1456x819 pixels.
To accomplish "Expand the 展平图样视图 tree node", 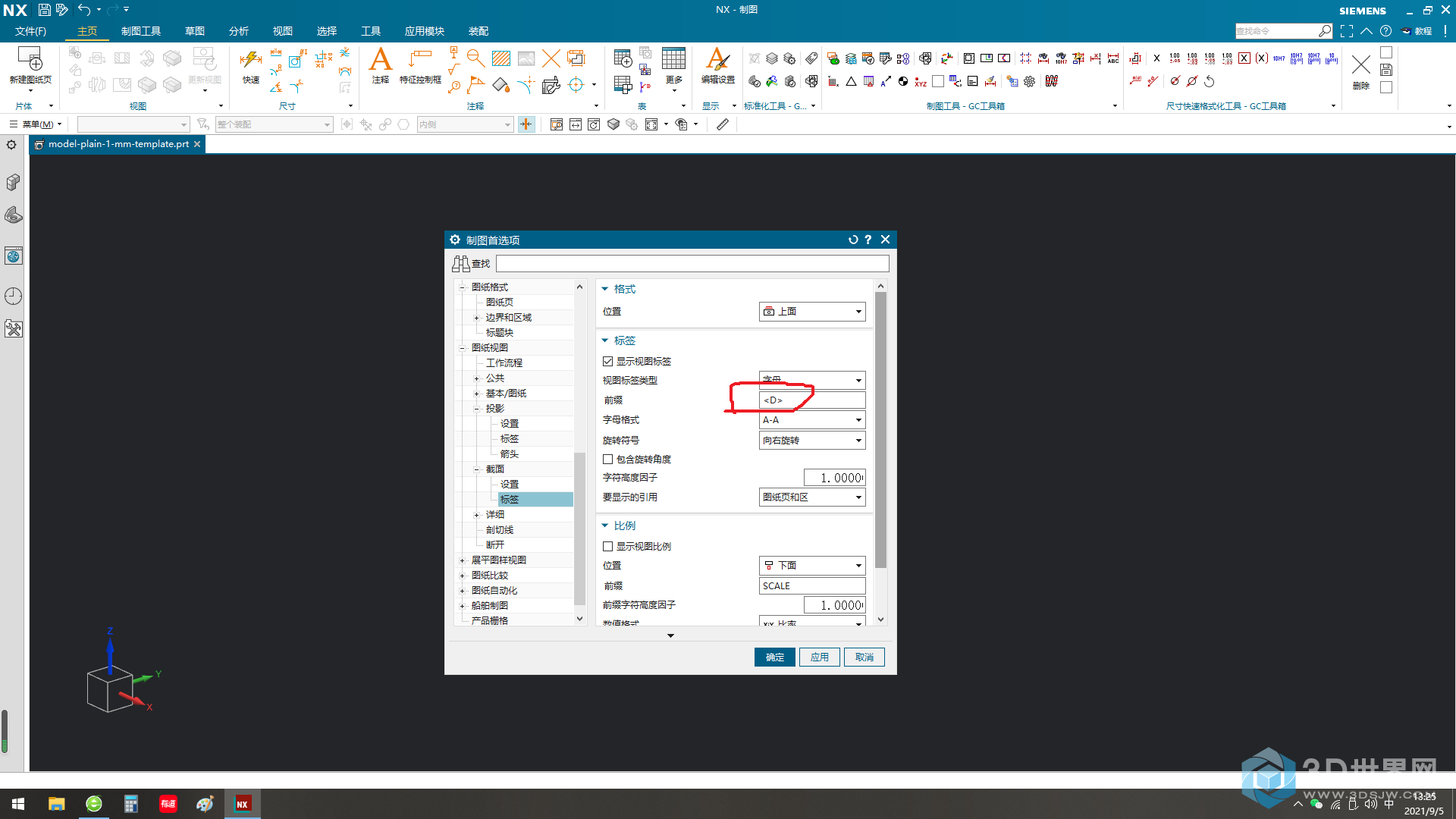I will [462, 560].
